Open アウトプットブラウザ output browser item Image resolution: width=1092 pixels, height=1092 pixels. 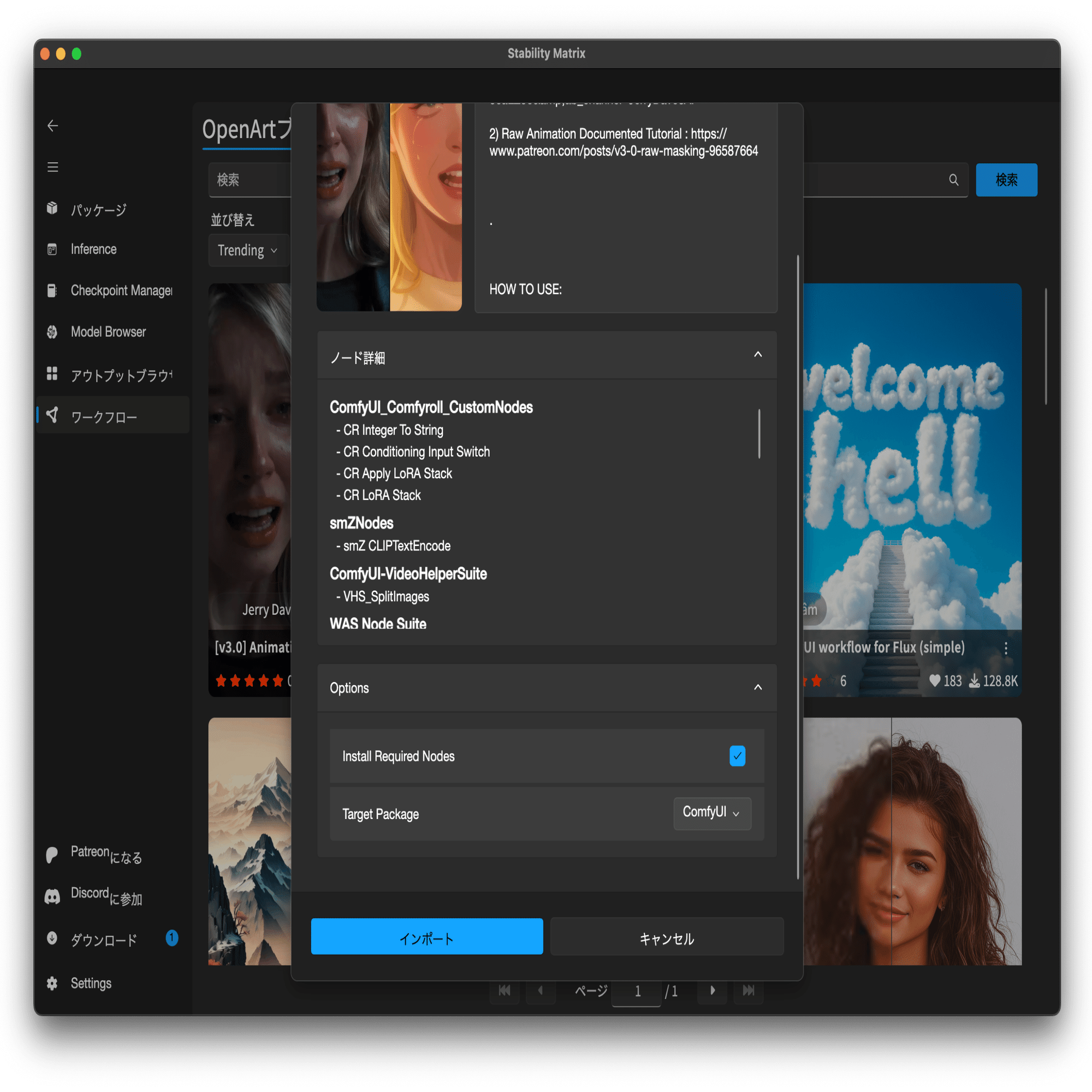(x=121, y=375)
